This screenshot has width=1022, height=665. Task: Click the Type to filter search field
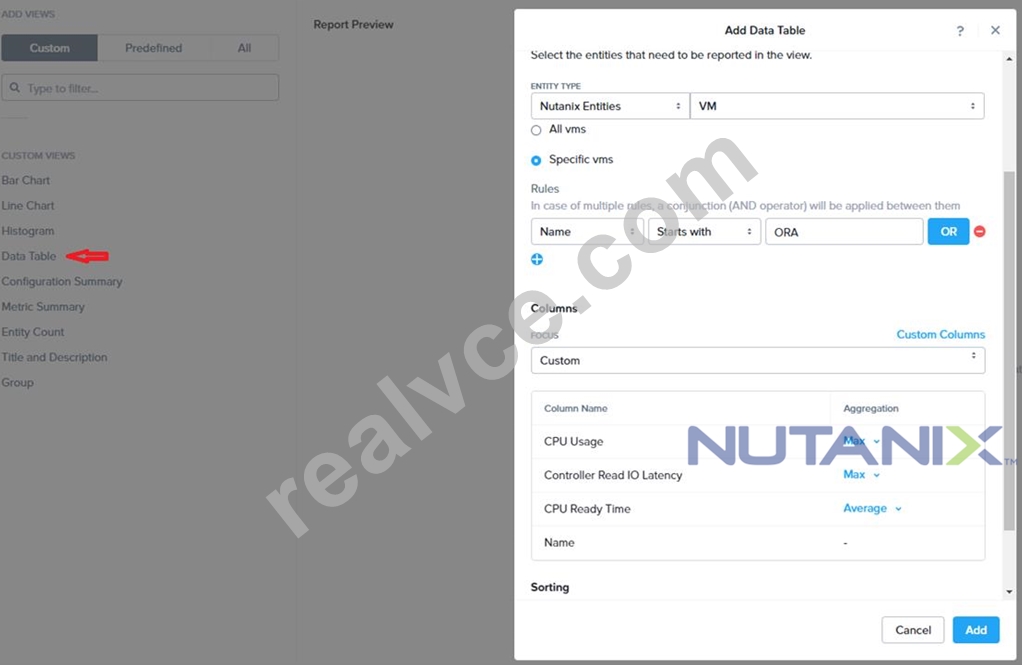[x=140, y=87]
